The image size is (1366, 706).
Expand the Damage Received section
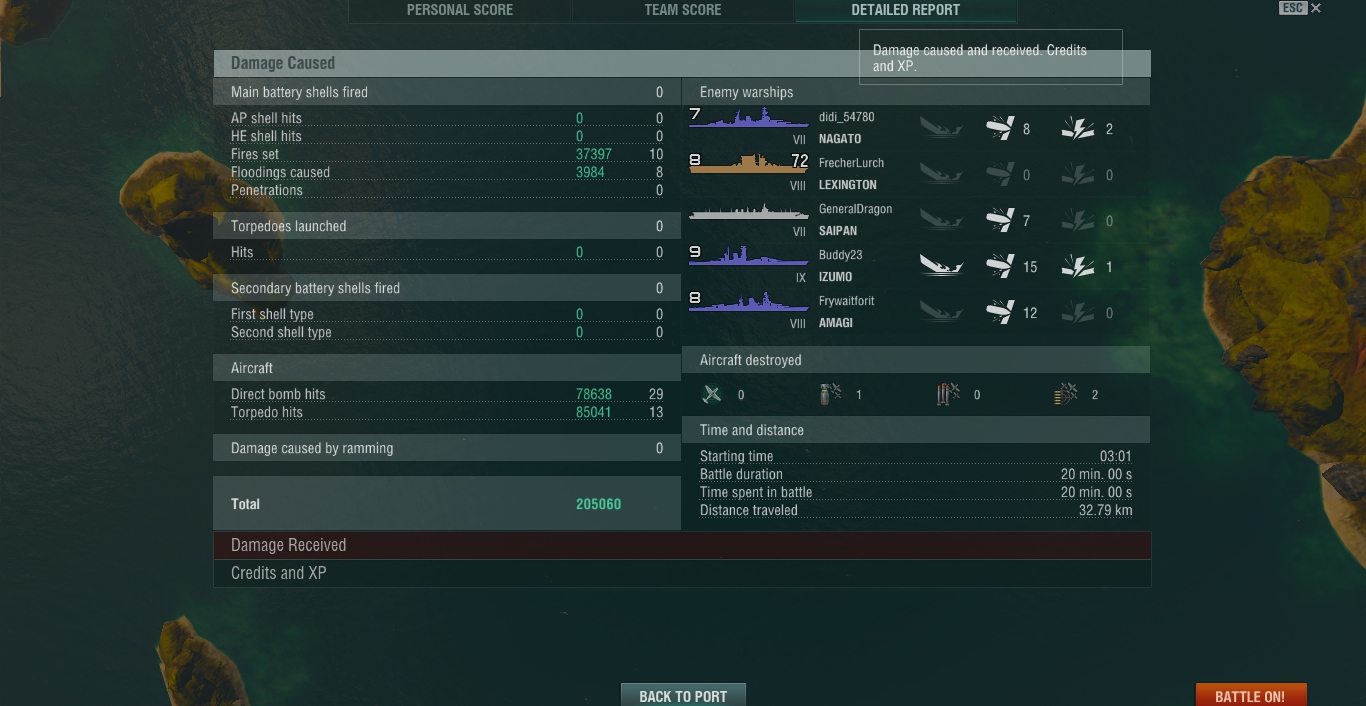(682, 545)
